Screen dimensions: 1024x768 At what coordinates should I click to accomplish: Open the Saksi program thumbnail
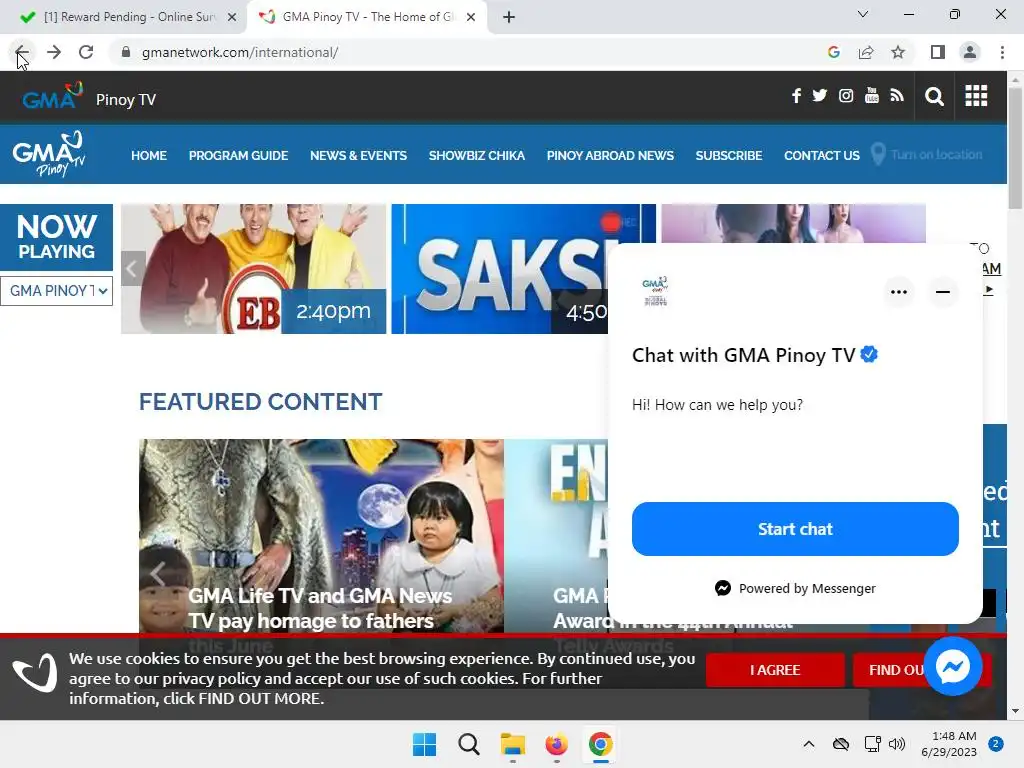(500, 269)
